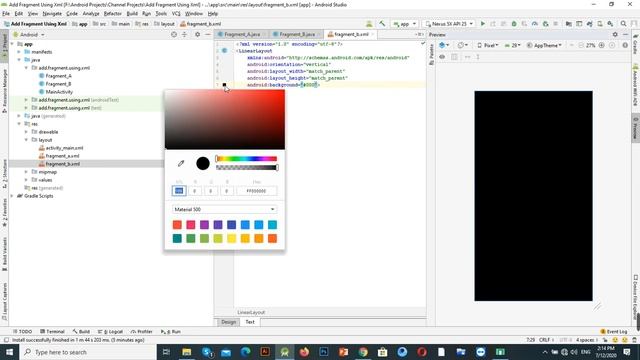Image resolution: width=640 pixels, height=360 pixels.
Task: Run the app with green play button
Action: [483, 24]
